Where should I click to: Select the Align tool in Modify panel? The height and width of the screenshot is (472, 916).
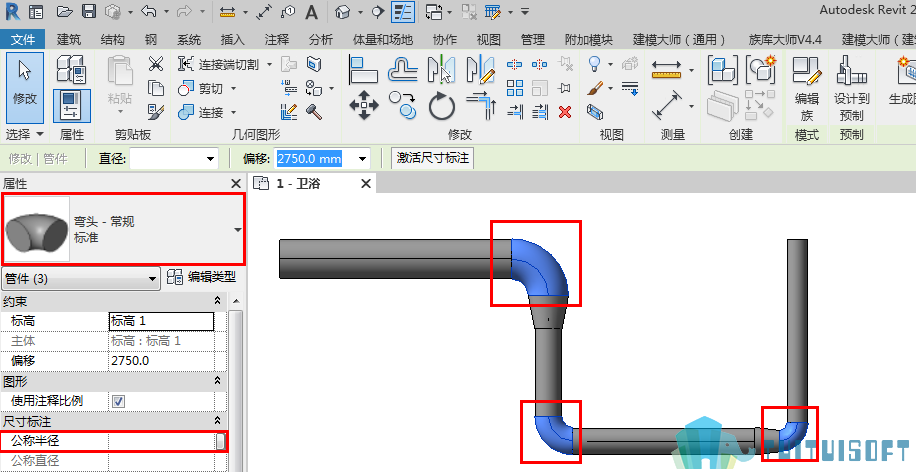tap(363, 70)
